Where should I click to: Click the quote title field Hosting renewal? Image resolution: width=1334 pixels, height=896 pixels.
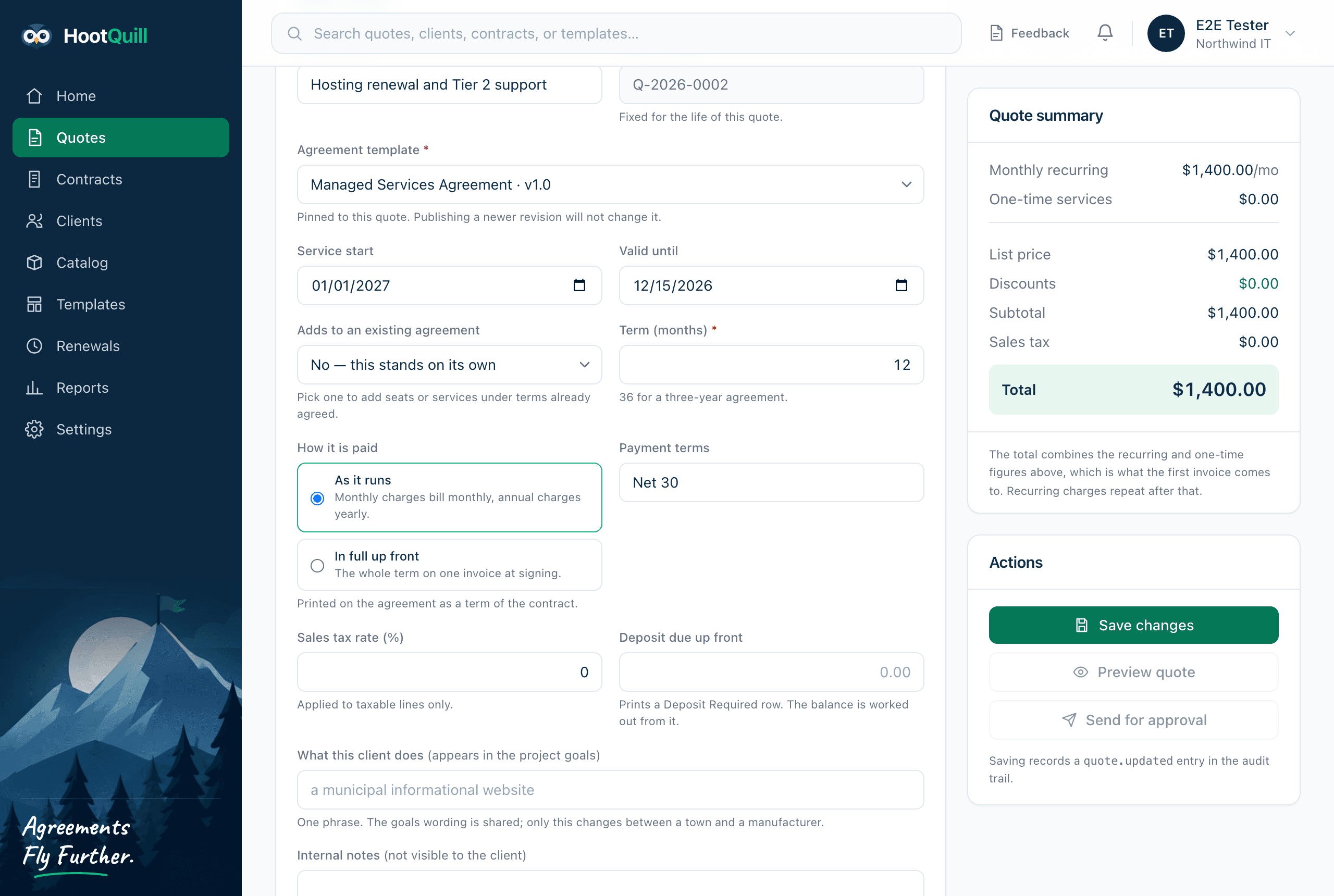click(449, 84)
